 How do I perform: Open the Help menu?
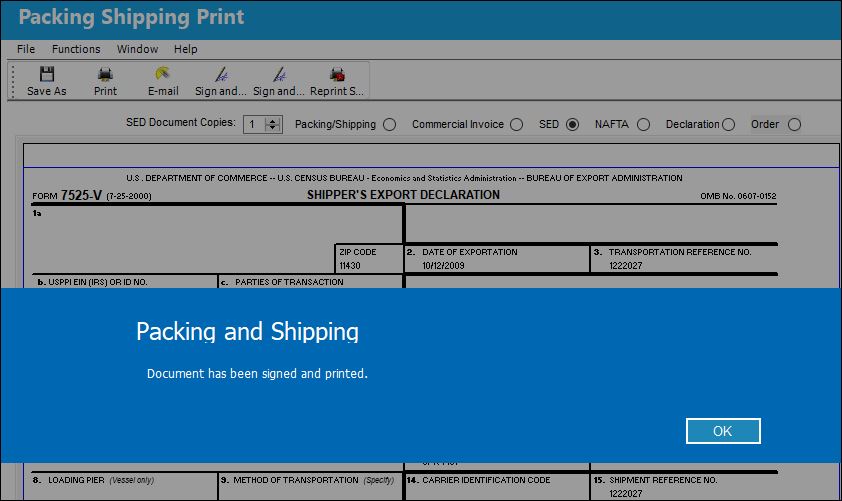(x=185, y=49)
